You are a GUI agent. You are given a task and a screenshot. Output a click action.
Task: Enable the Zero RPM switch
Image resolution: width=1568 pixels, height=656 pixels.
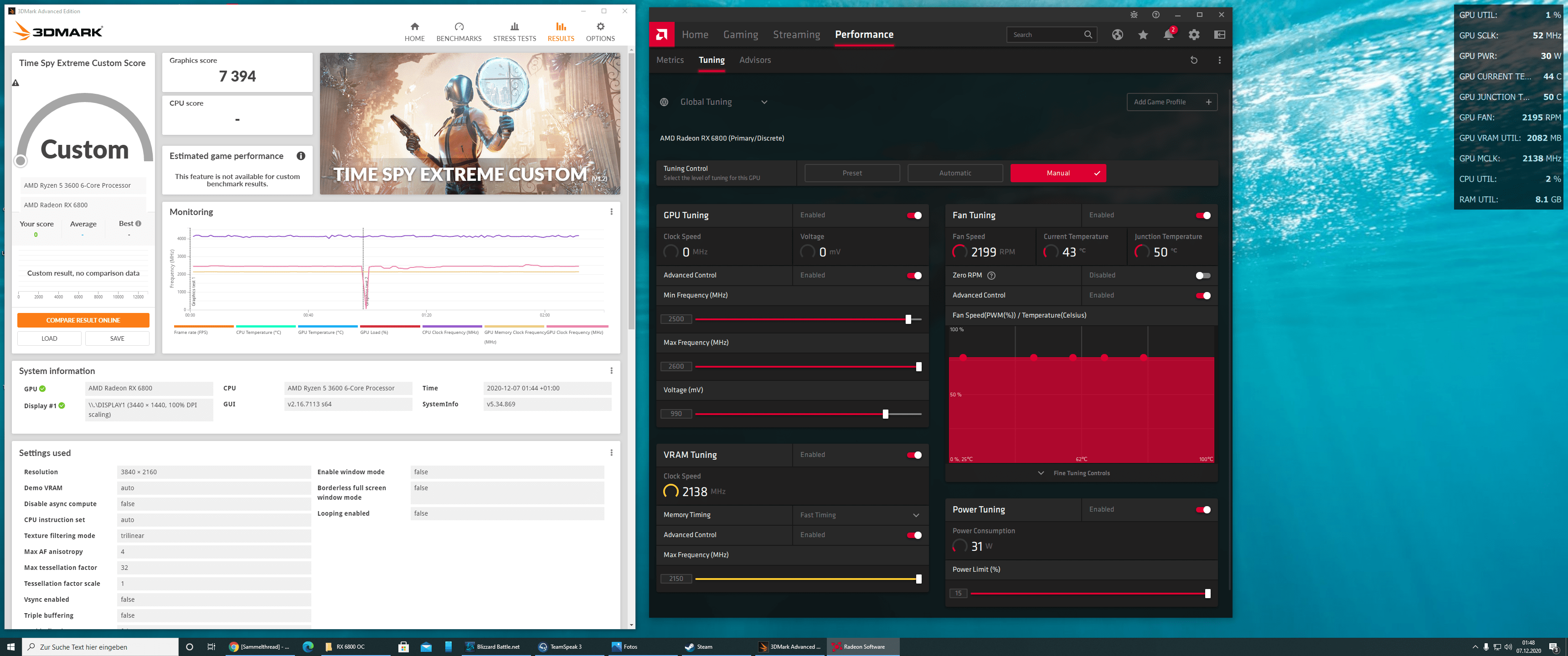[1203, 276]
